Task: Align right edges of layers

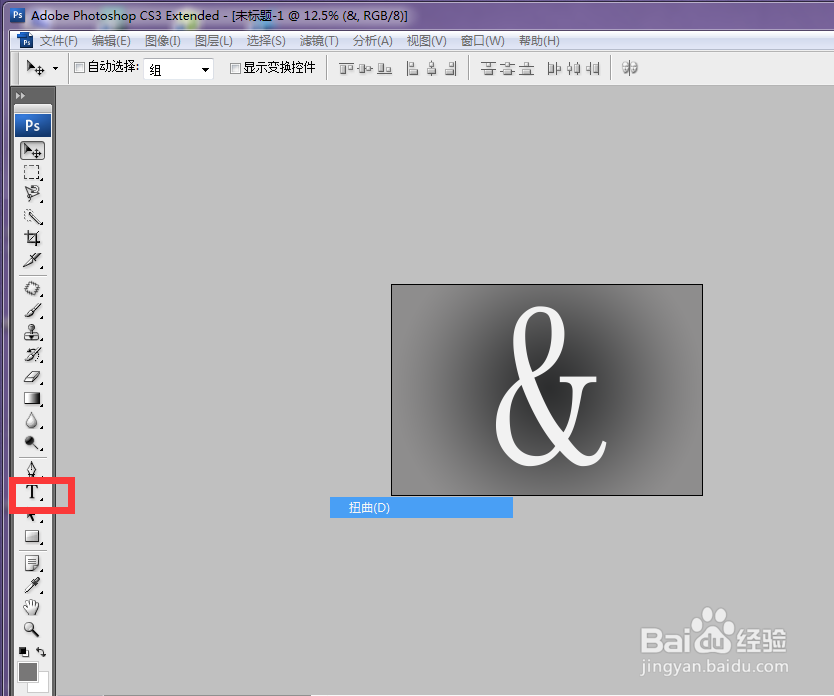Action: (x=451, y=68)
